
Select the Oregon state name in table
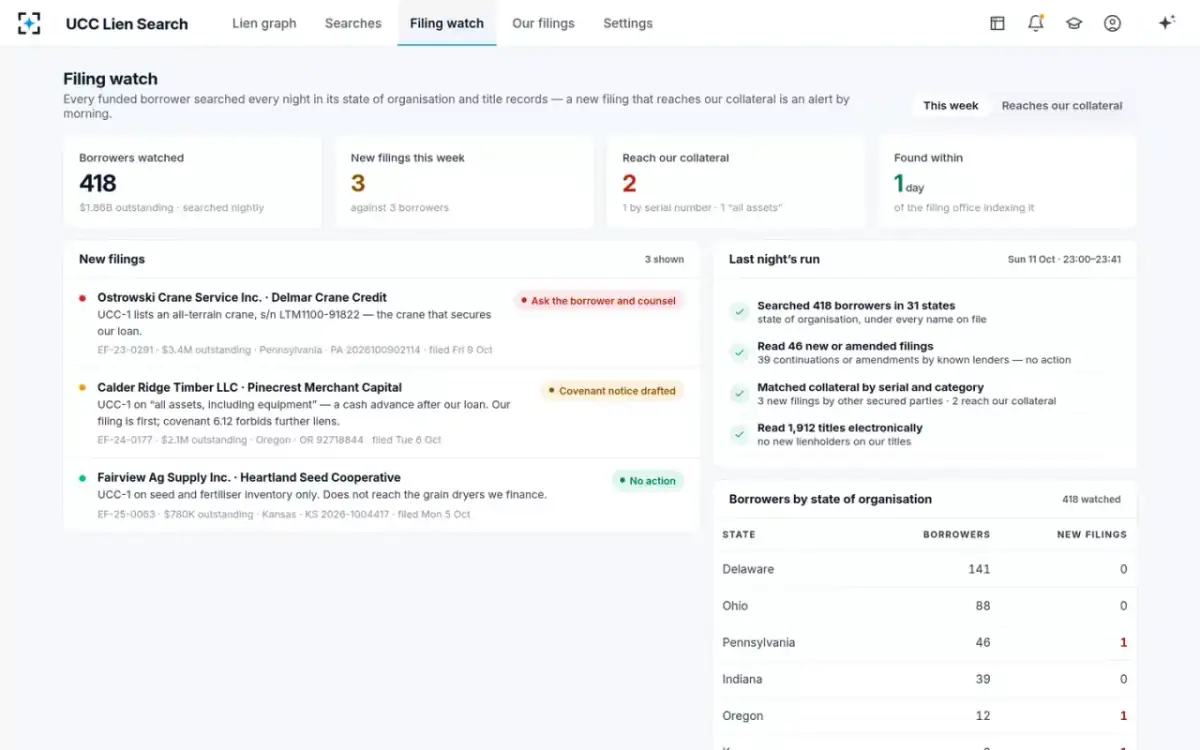point(743,716)
